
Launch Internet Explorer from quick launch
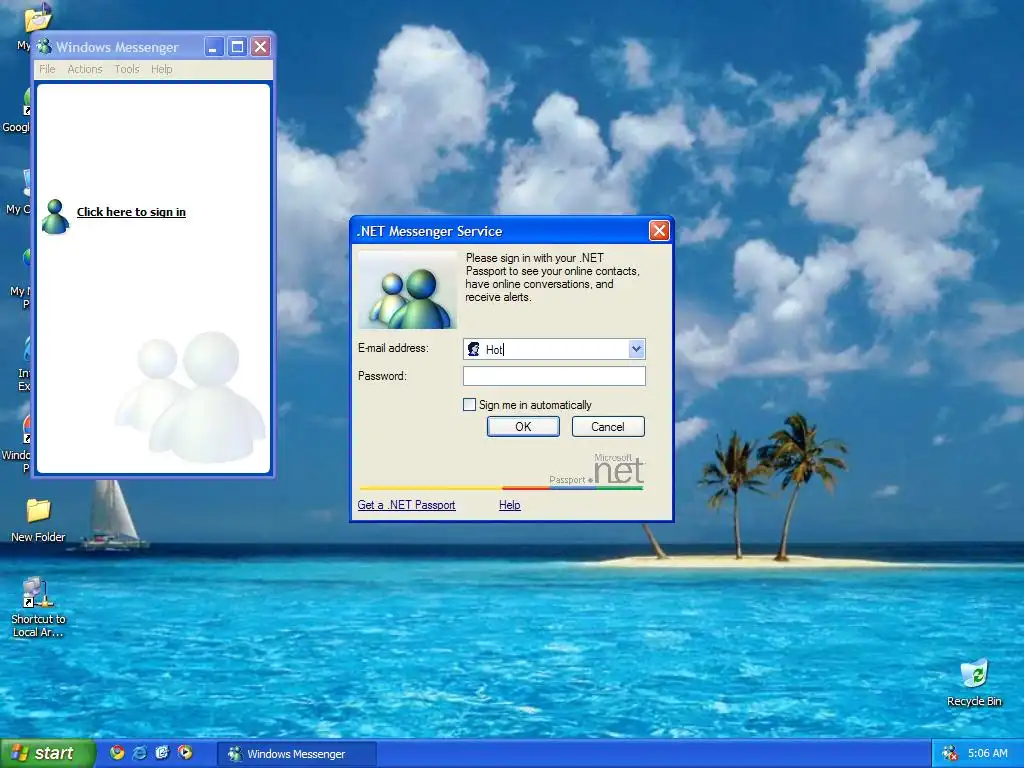[140, 753]
